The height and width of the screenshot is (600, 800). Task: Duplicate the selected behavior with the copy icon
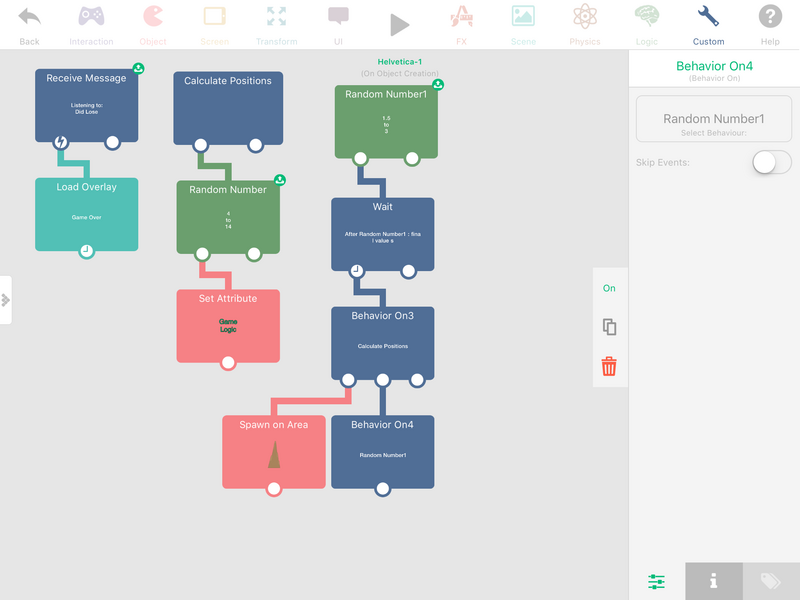tap(609, 327)
